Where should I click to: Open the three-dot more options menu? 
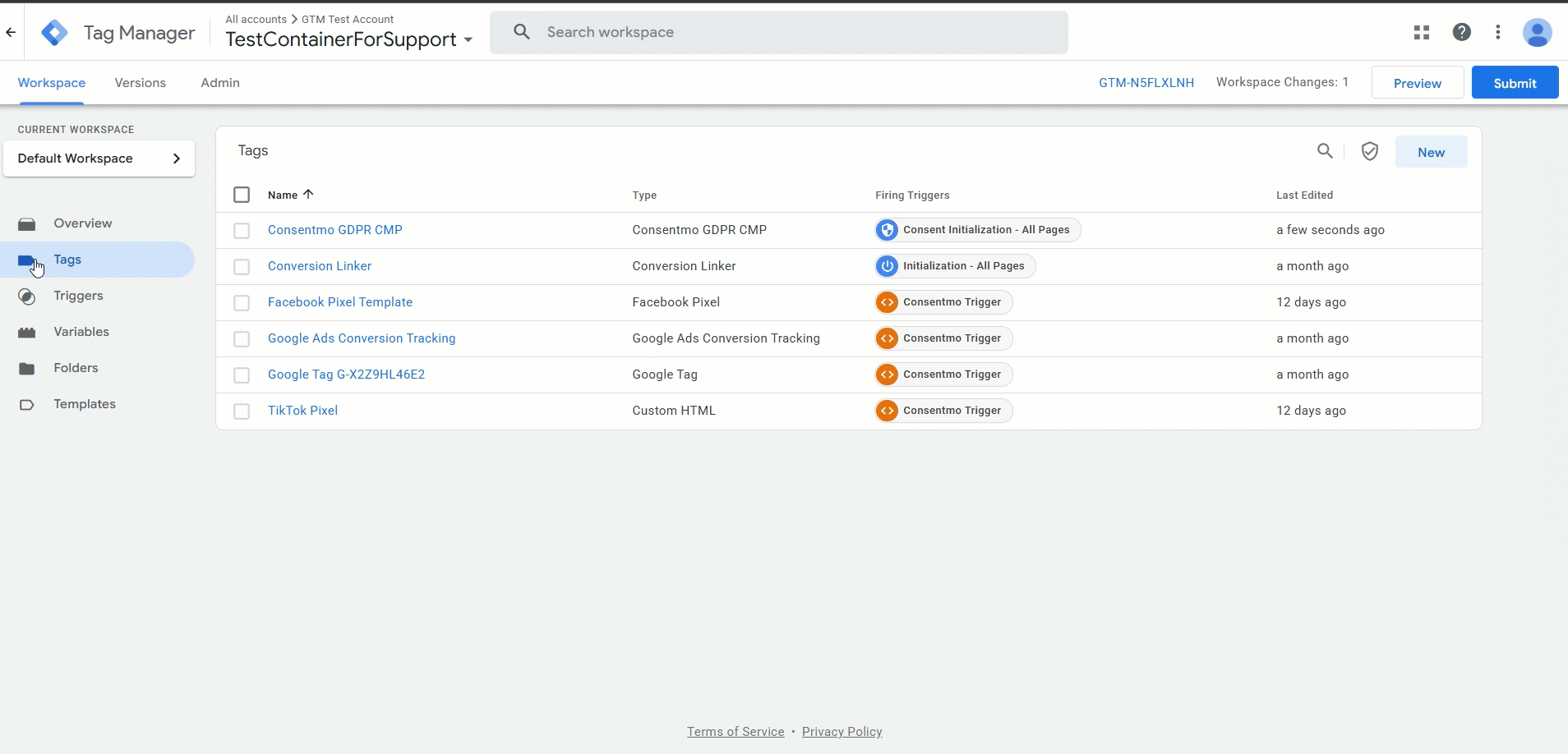[x=1498, y=32]
